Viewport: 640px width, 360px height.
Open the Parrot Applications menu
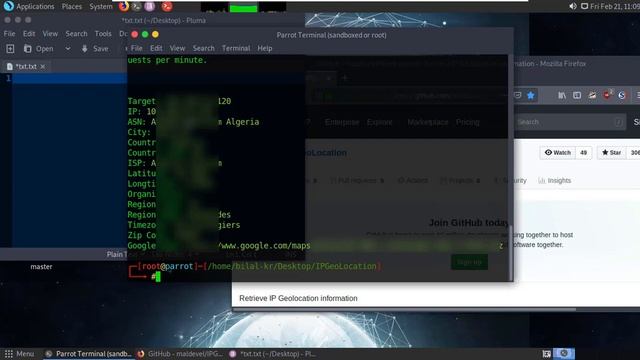(x=29, y=7)
